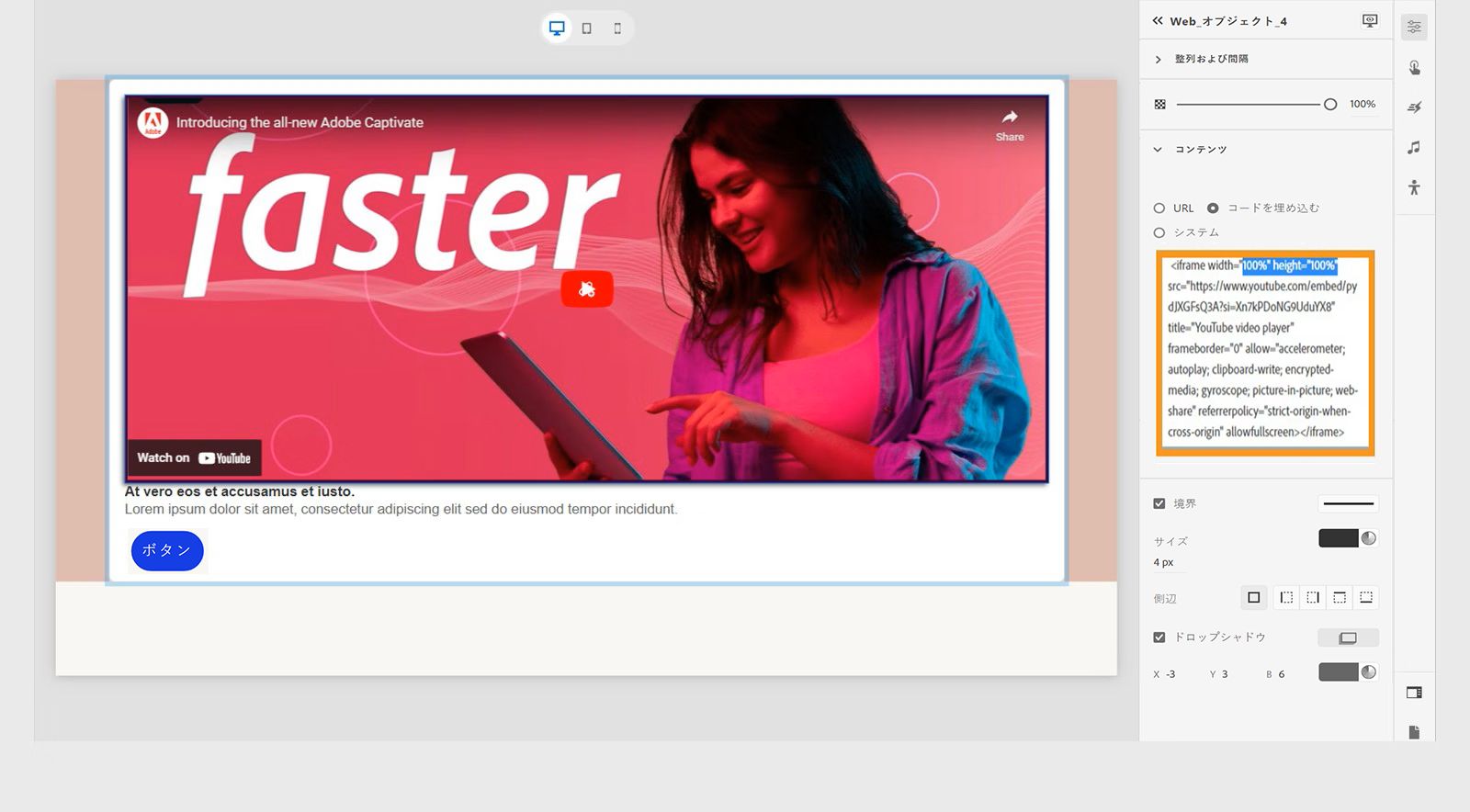Select the システム radio button
This screenshot has height=812, width=1470.
tap(1159, 233)
